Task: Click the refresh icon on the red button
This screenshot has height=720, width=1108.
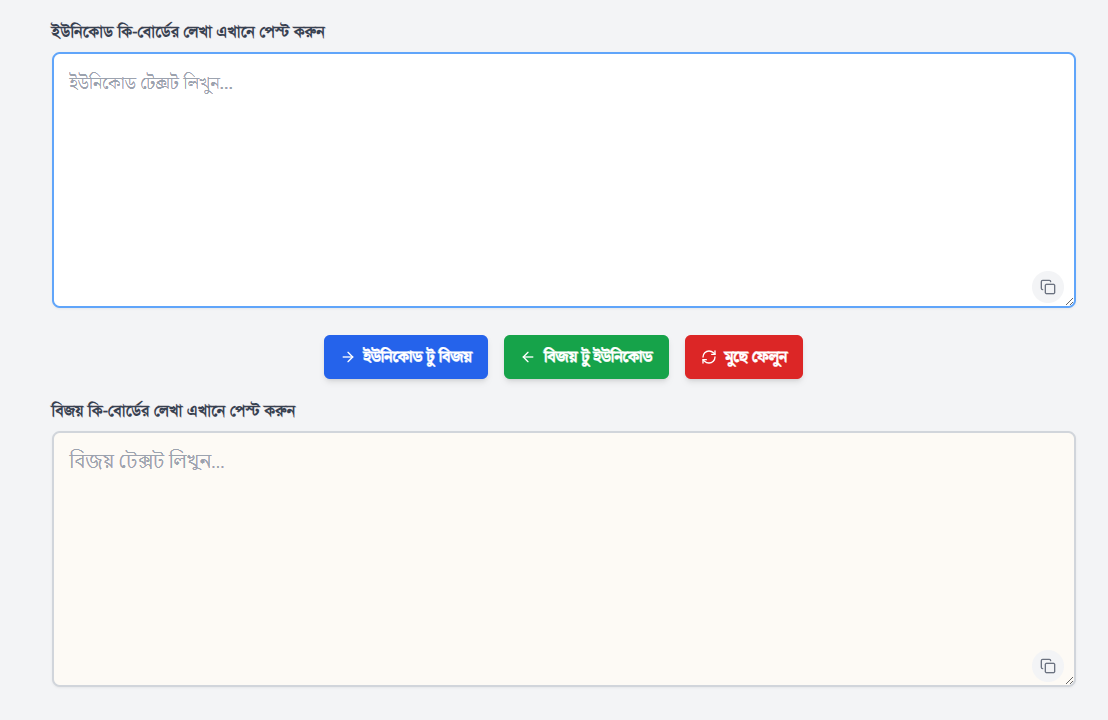Action: [x=709, y=357]
